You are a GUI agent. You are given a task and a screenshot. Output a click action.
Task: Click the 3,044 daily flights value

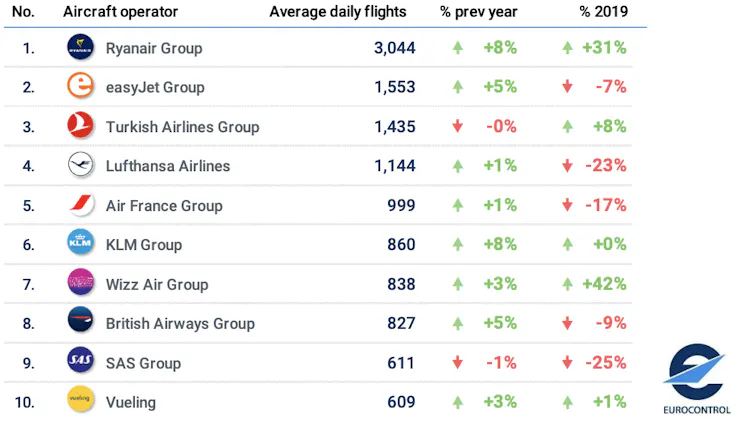click(x=394, y=48)
